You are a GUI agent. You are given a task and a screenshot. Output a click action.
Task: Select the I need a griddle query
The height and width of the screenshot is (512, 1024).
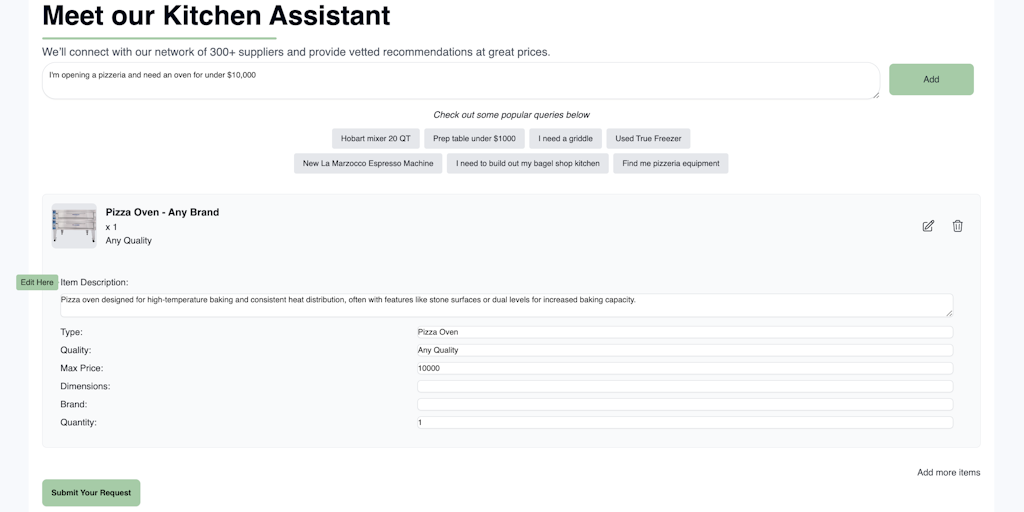[566, 138]
